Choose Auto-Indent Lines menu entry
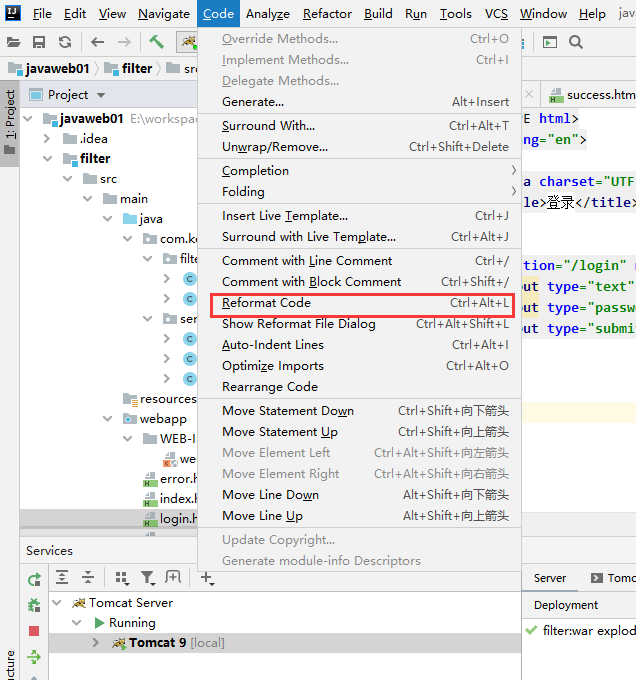The width and height of the screenshot is (636, 680). 360,345
